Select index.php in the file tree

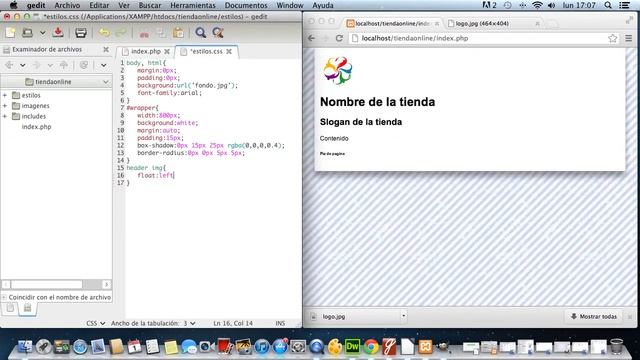[x=36, y=127]
